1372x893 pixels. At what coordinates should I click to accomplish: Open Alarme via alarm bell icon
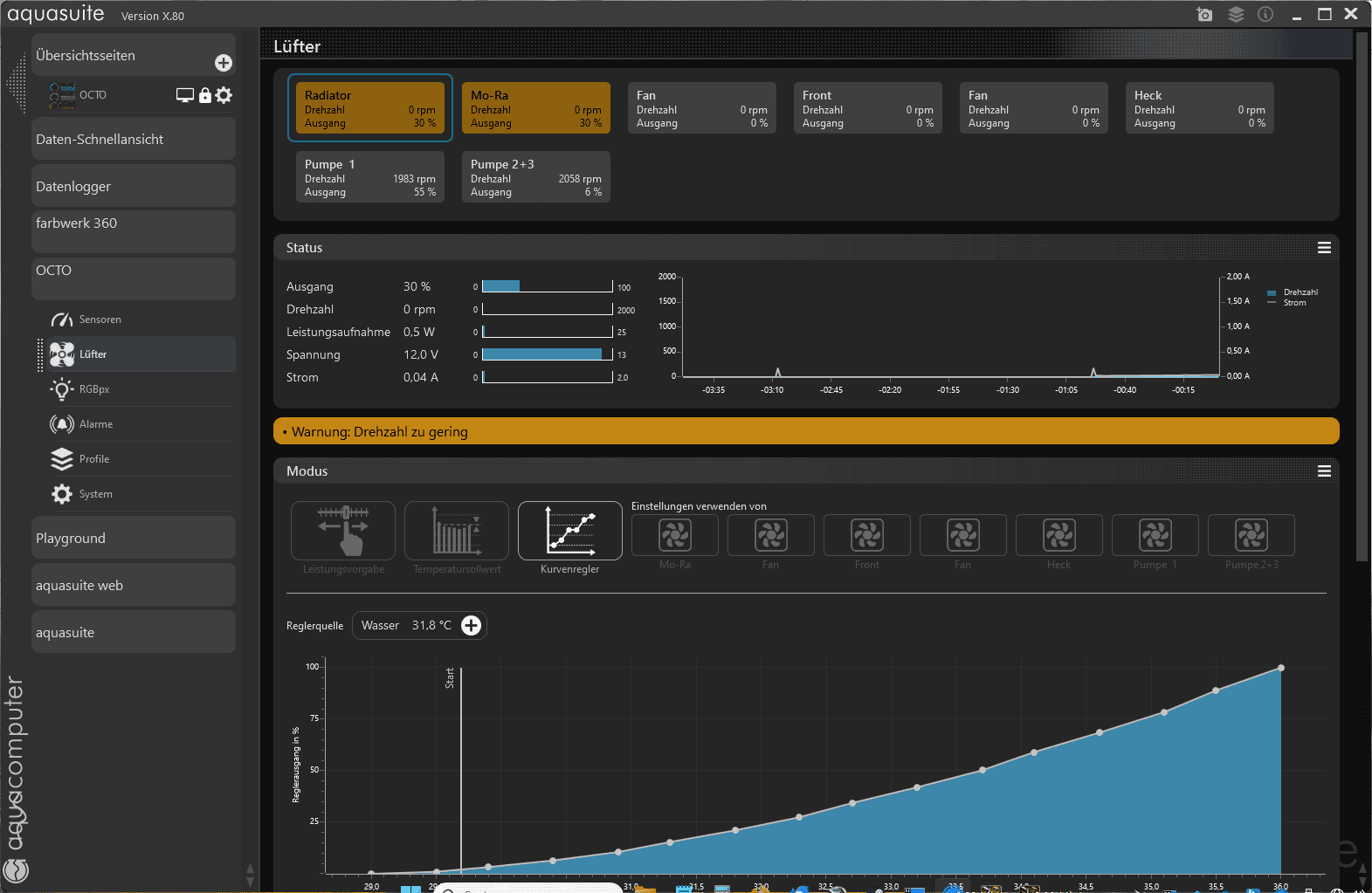pos(62,424)
